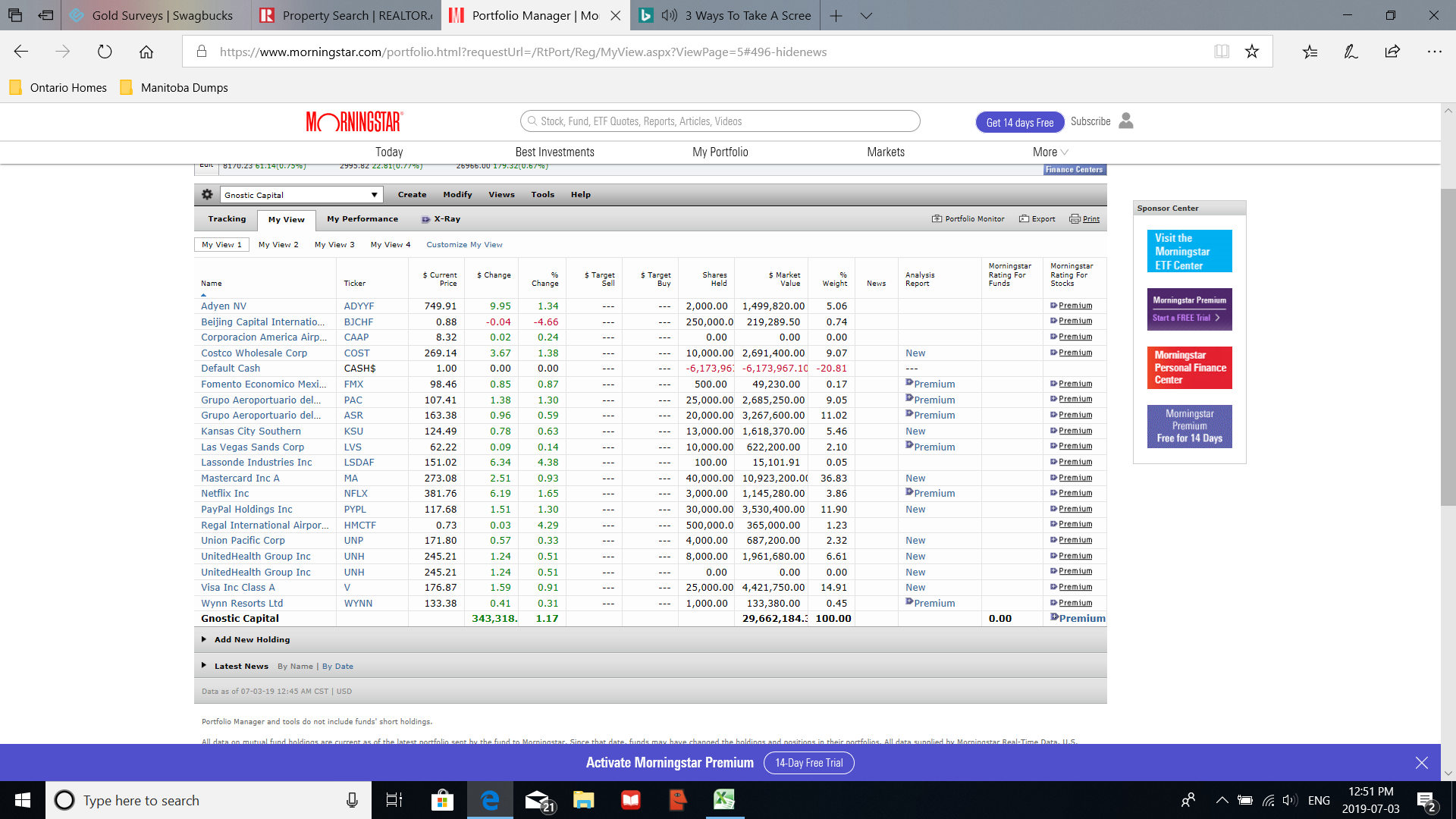
Task: Open the portfolio settings gear icon
Action: (207, 195)
